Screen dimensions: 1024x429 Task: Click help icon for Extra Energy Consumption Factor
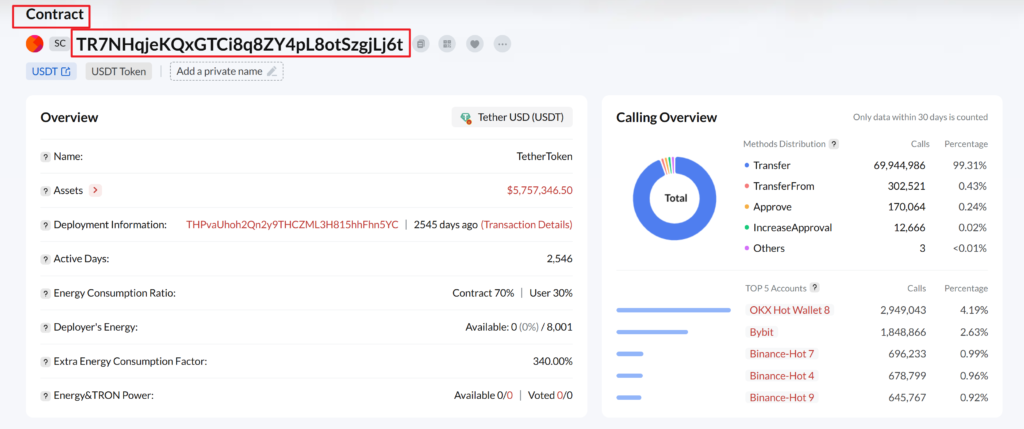(x=45, y=361)
